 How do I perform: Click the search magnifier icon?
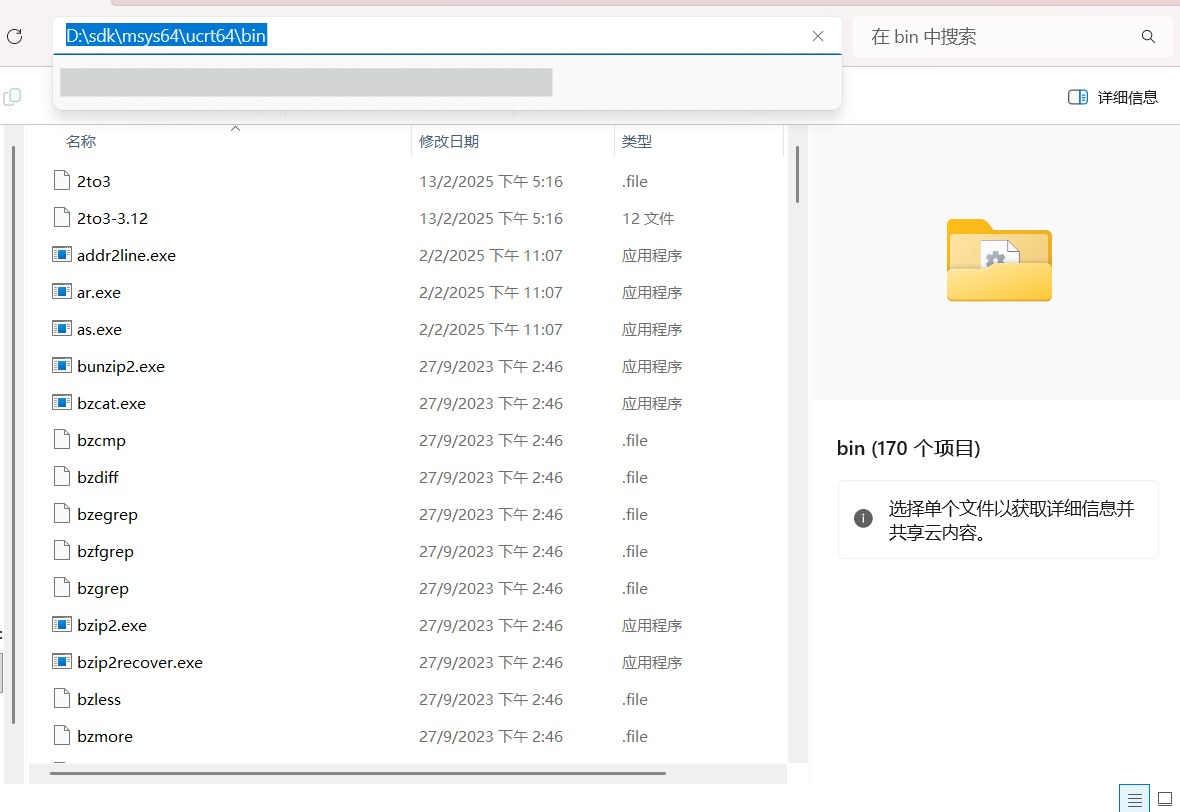point(1148,37)
